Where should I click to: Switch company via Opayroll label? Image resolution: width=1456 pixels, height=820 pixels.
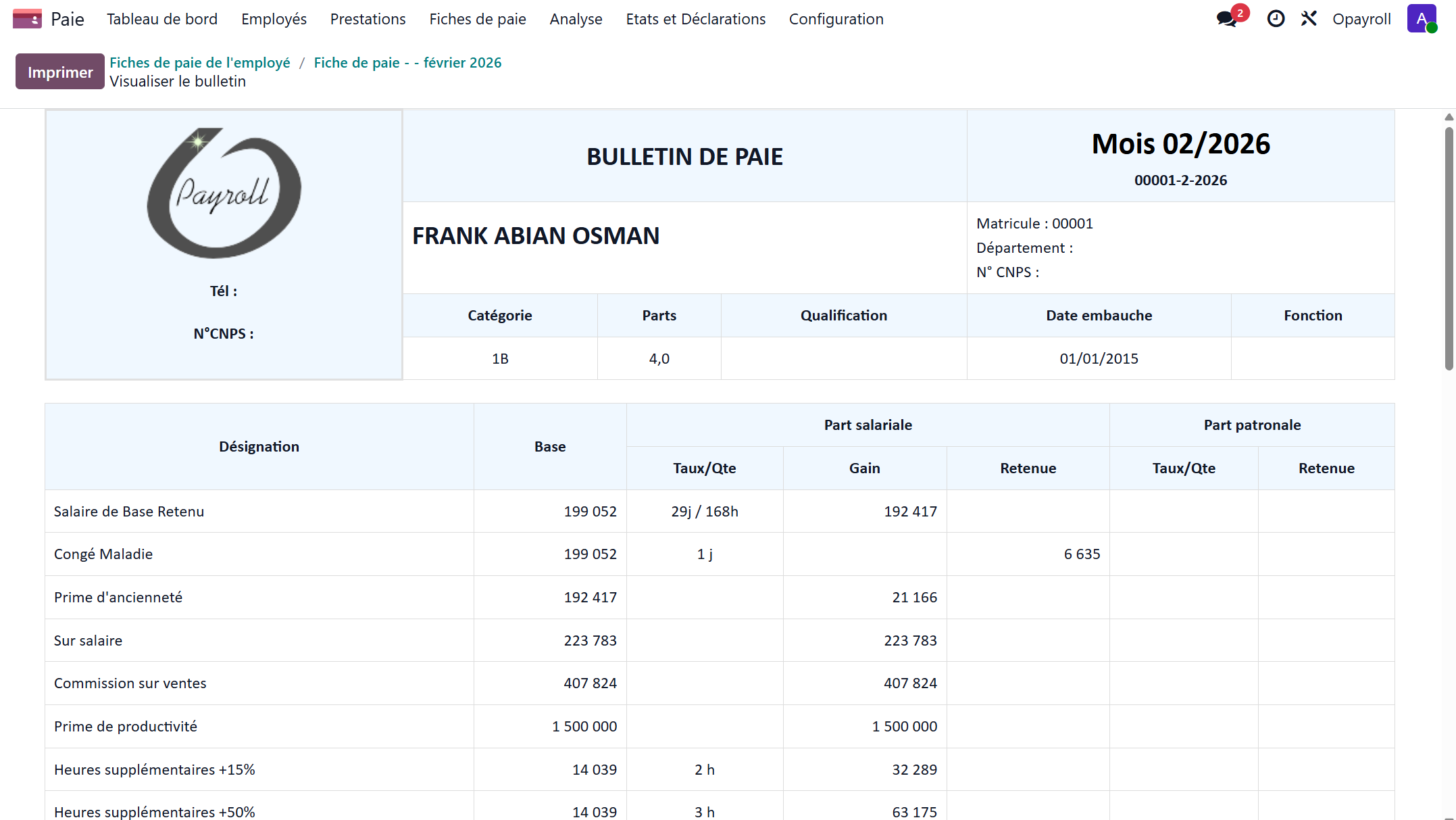(x=1361, y=19)
